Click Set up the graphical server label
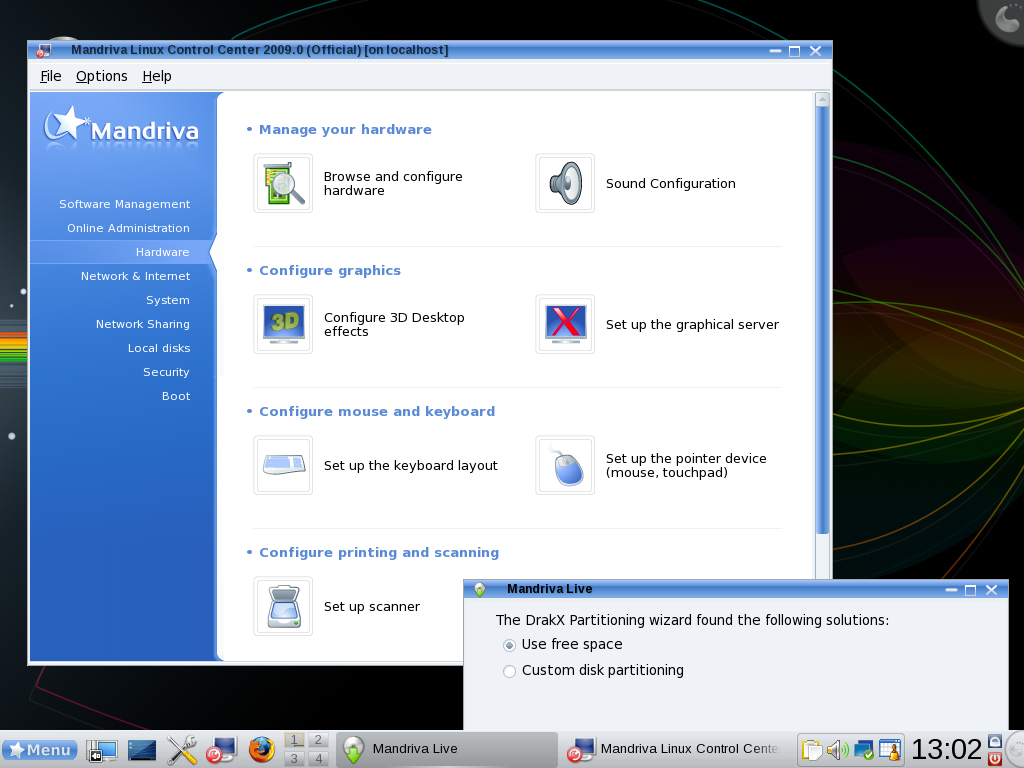Image resolution: width=1024 pixels, height=768 pixels. [692, 325]
